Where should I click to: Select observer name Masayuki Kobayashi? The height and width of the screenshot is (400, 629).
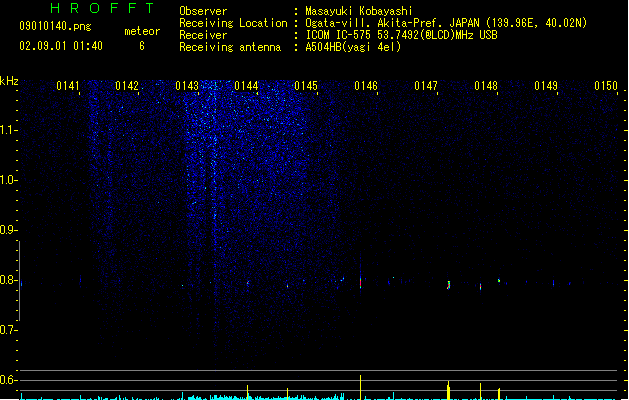[x=359, y=11]
